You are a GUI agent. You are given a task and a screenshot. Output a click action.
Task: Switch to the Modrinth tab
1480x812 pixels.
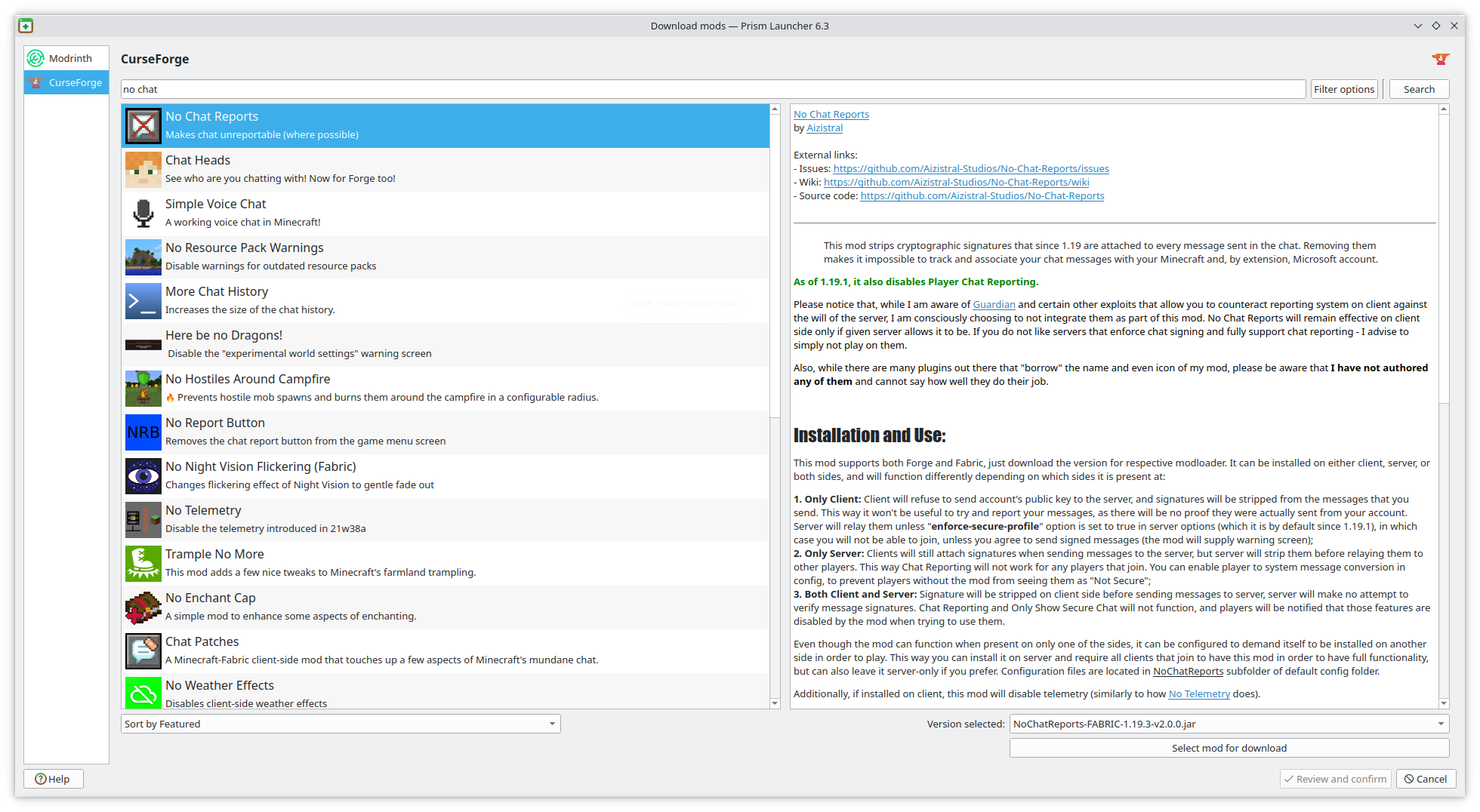(66, 57)
